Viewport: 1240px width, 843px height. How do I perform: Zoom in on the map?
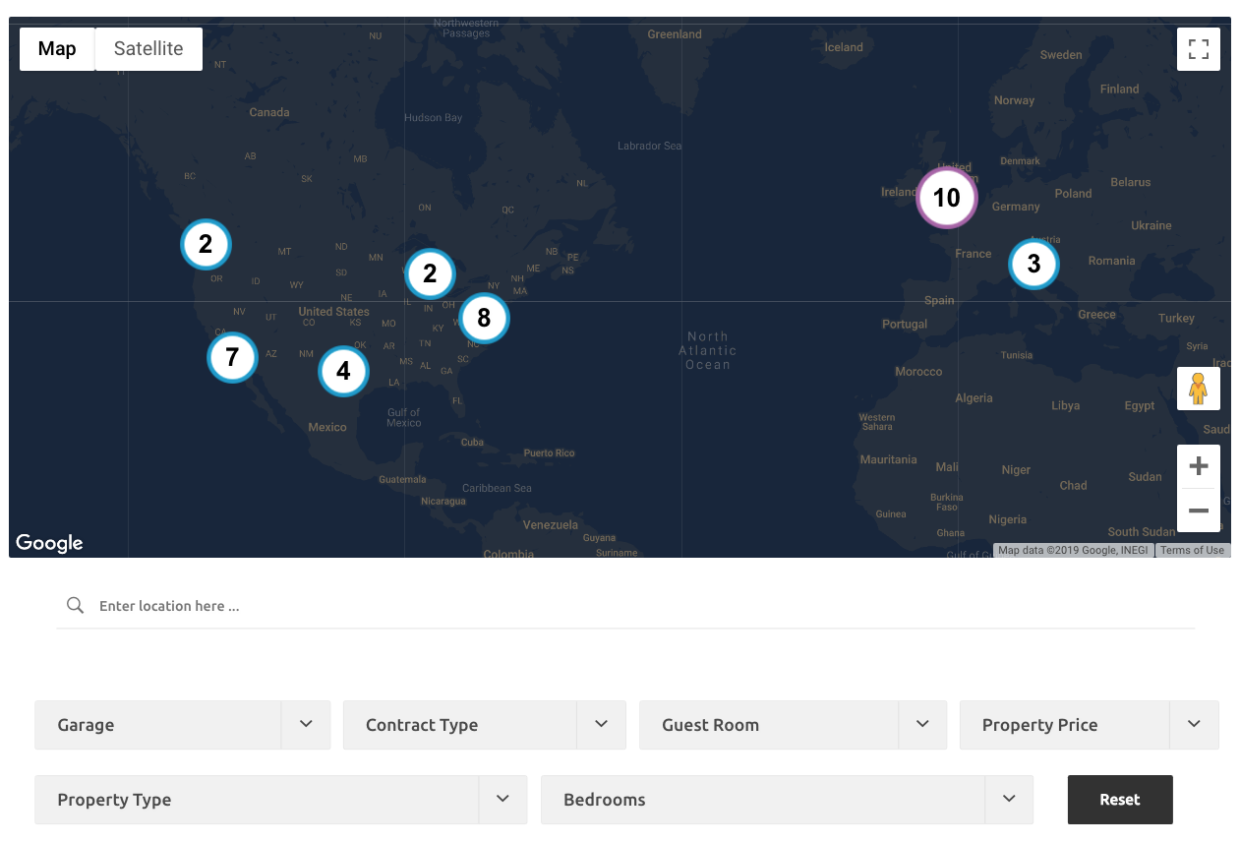tap(1198, 466)
